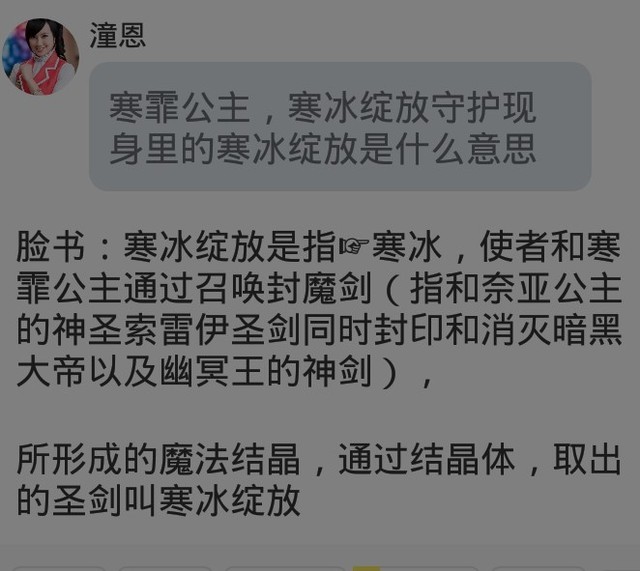Open 潼恩's profile avatar photo
Screen dimensions: 640x571
click(x=40, y=56)
